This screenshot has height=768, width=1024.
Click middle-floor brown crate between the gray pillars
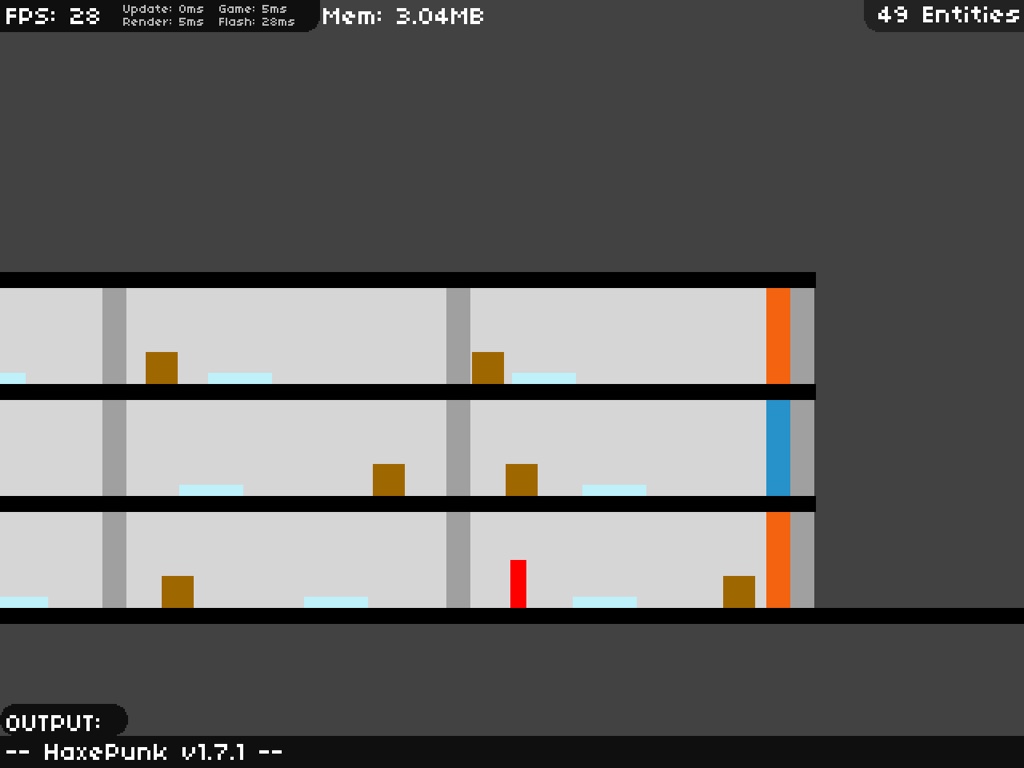click(x=389, y=480)
